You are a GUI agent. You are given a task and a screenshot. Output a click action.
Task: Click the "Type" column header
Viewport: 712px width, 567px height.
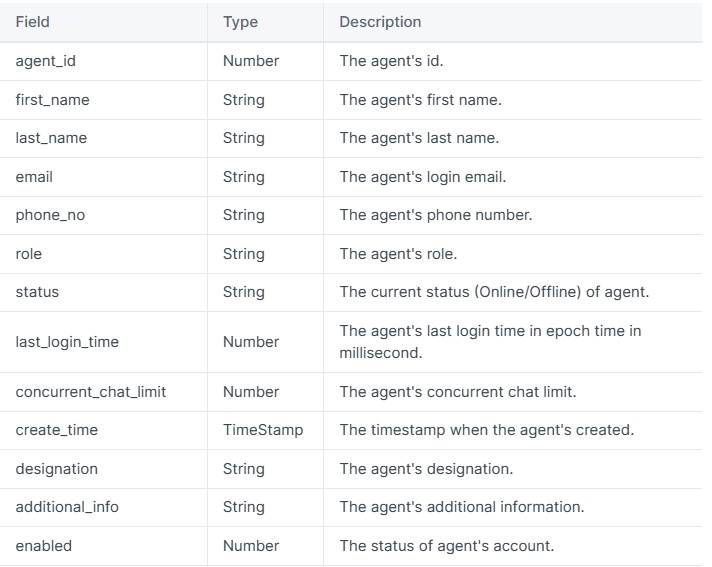(x=240, y=22)
